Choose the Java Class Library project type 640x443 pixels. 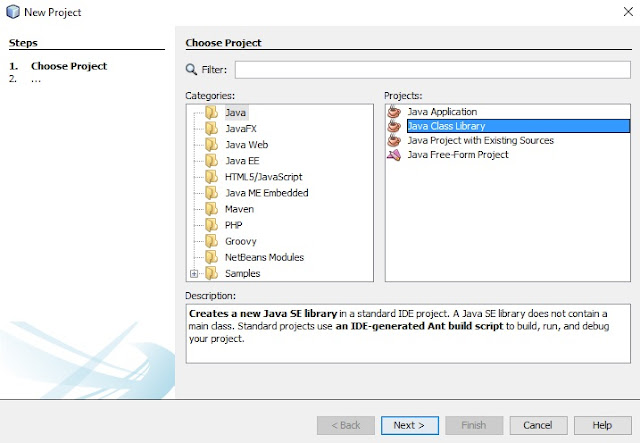click(x=518, y=126)
